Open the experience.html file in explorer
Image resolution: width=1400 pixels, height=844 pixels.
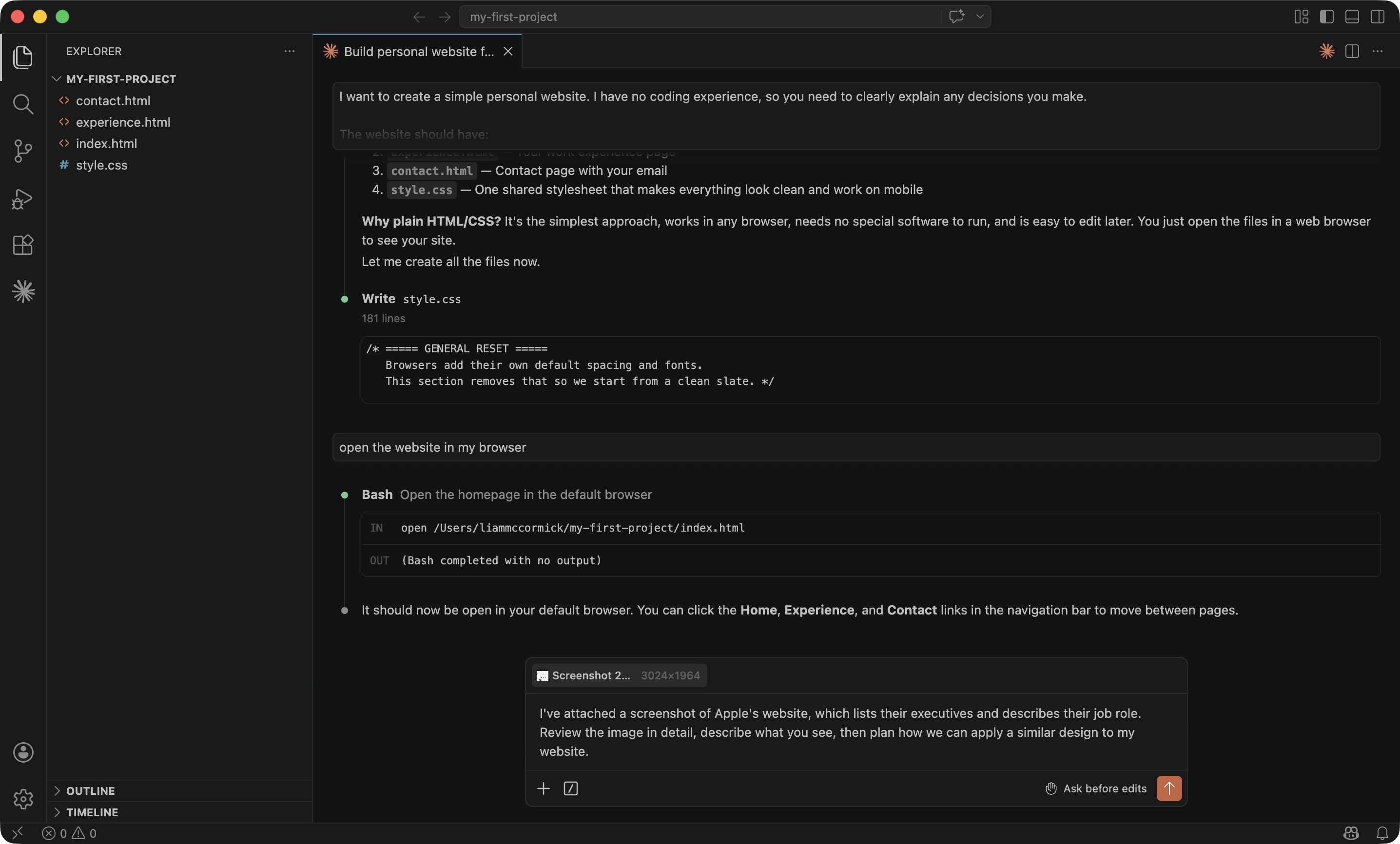click(x=123, y=122)
